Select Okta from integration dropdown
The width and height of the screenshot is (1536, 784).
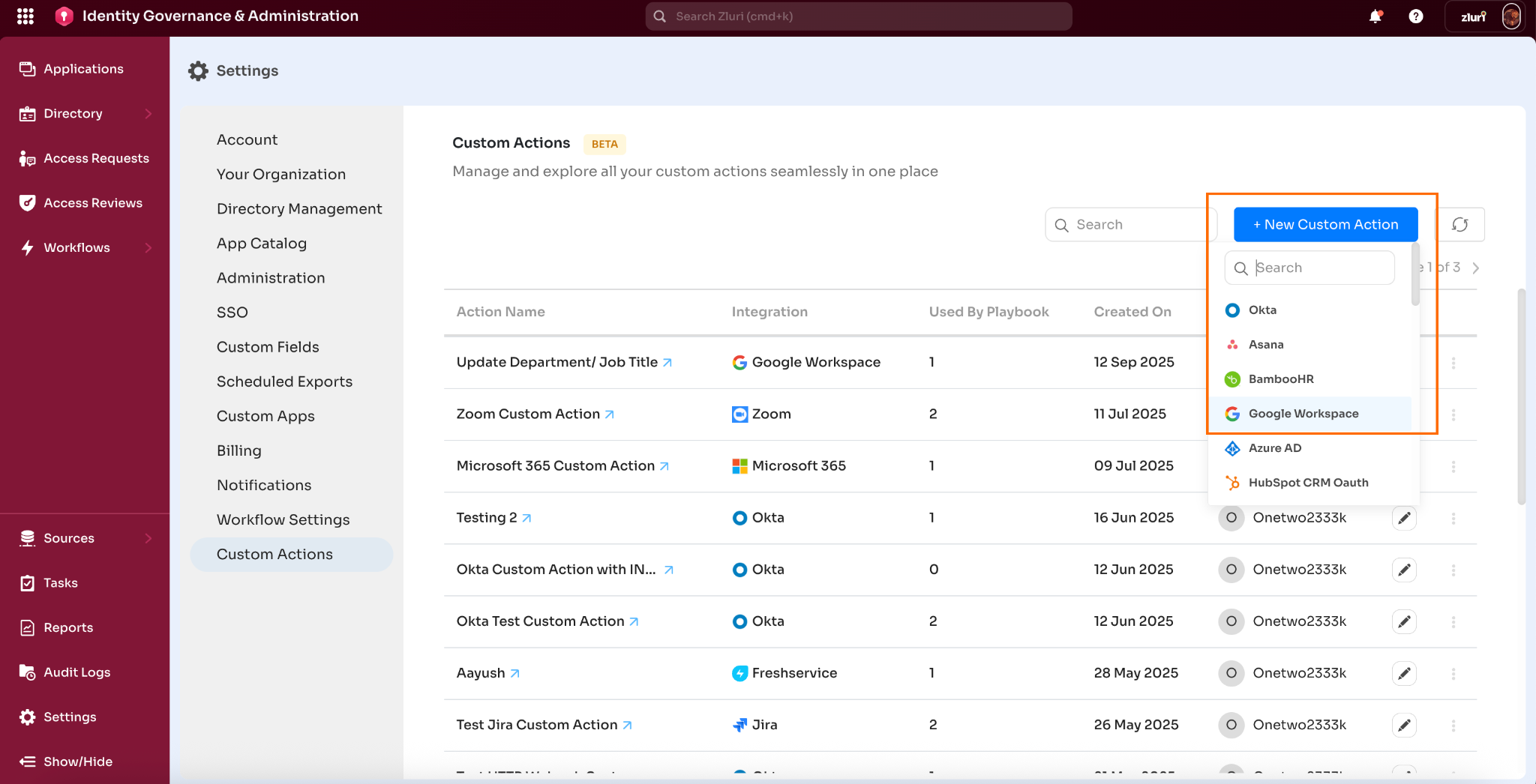(1310, 310)
